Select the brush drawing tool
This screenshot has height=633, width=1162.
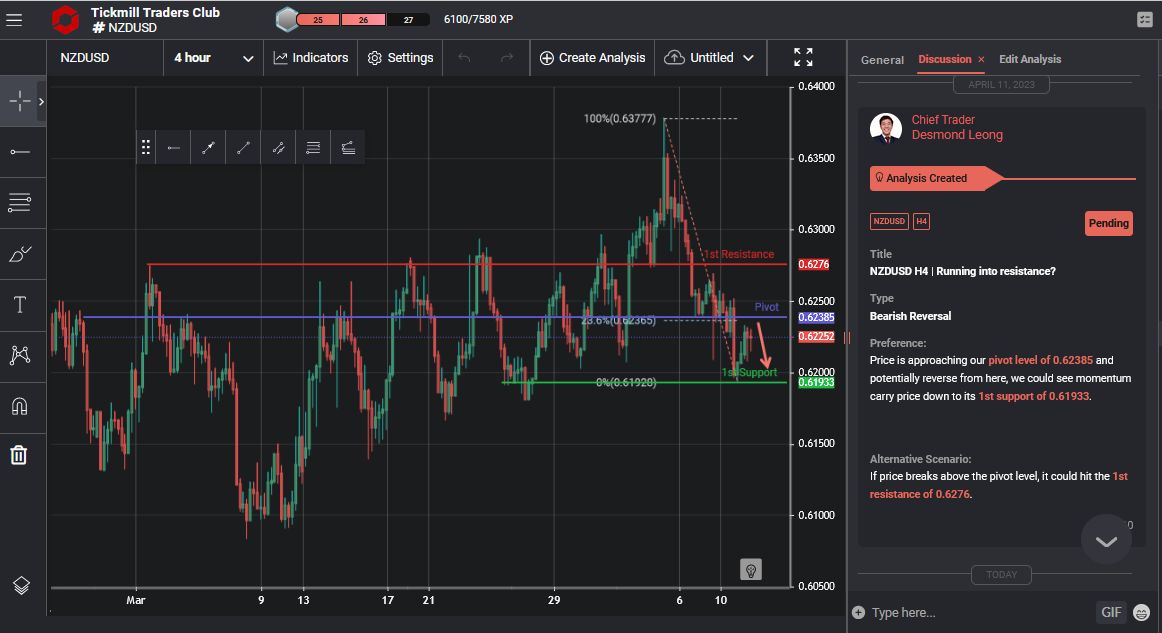pyautogui.click(x=20, y=253)
